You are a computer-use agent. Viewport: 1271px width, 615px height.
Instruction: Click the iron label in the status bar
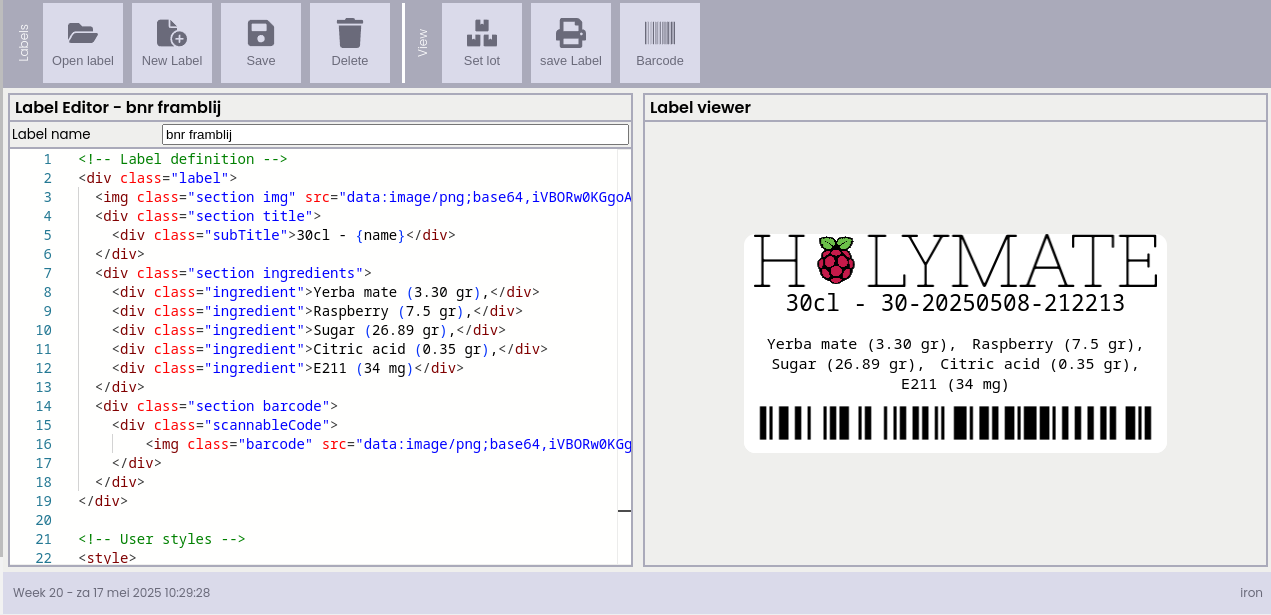tap(1251, 592)
